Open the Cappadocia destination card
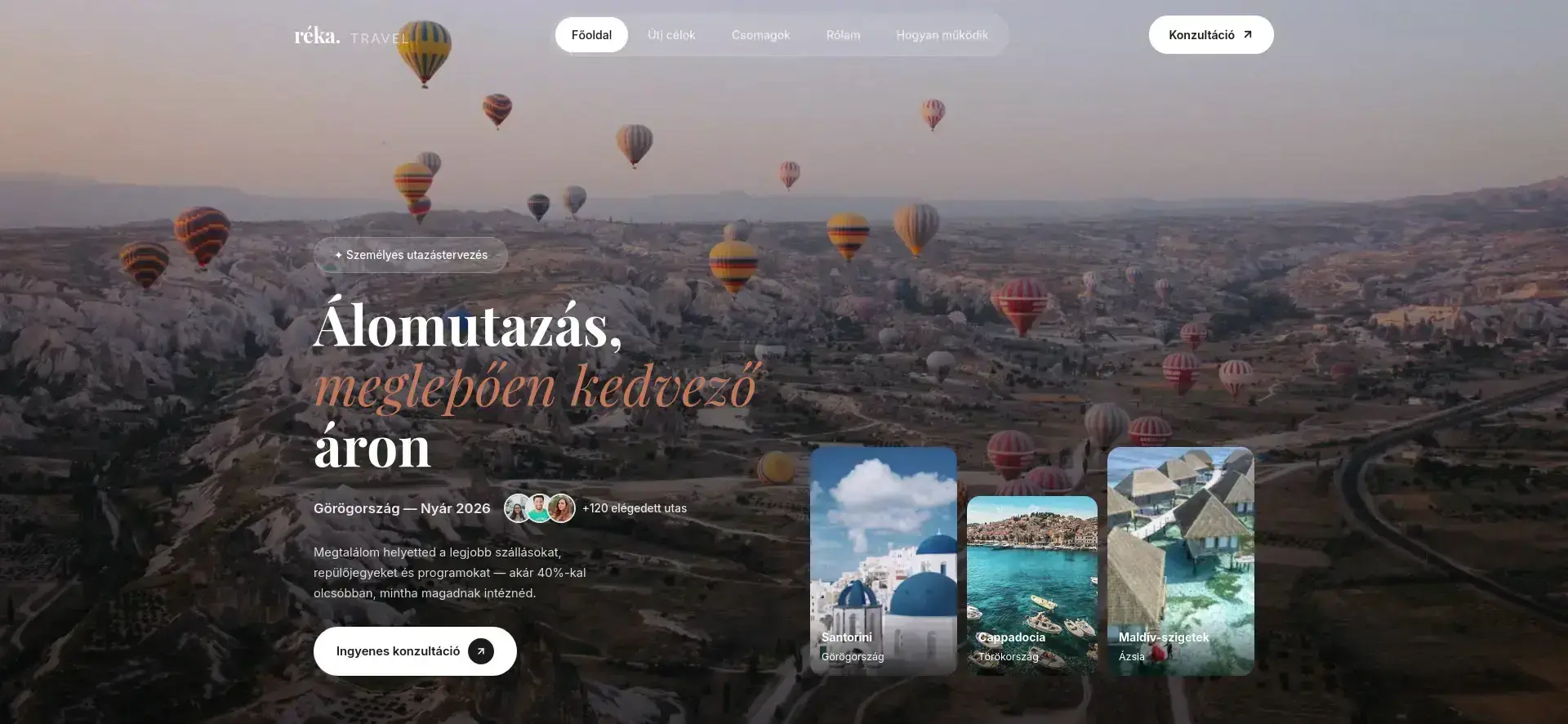The width and height of the screenshot is (1568, 724). pyautogui.click(x=1031, y=585)
